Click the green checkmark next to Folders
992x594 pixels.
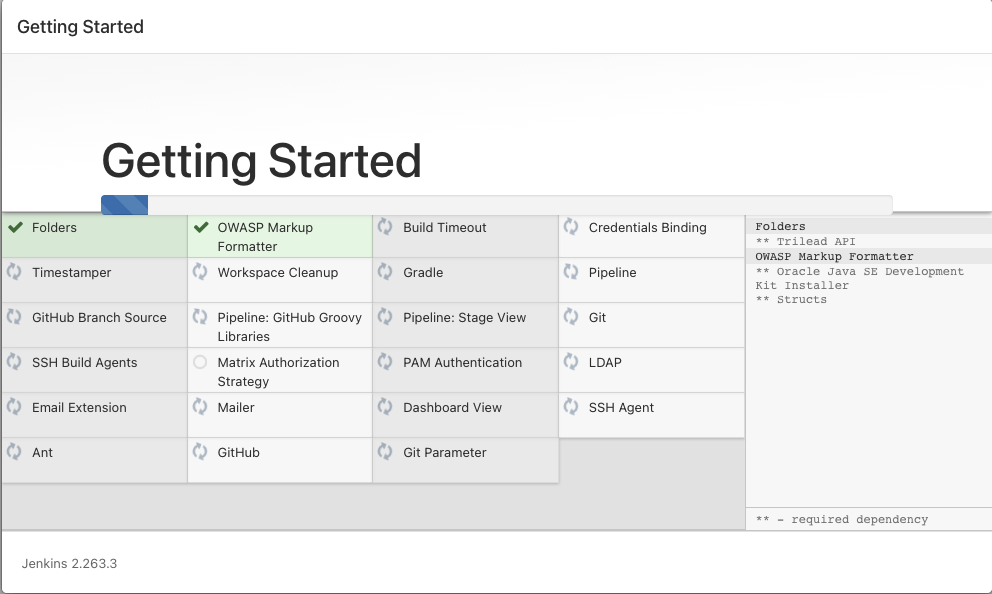(15, 227)
